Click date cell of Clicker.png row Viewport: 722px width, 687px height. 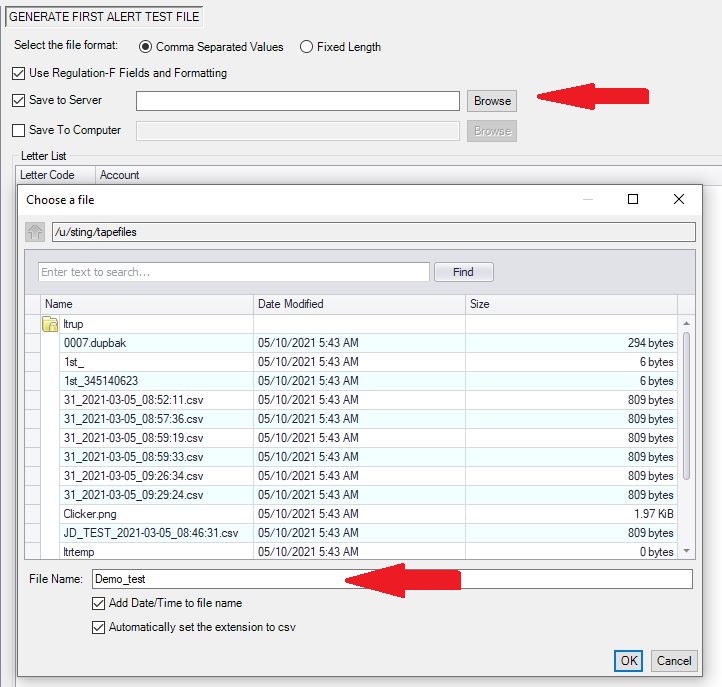pos(359,514)
